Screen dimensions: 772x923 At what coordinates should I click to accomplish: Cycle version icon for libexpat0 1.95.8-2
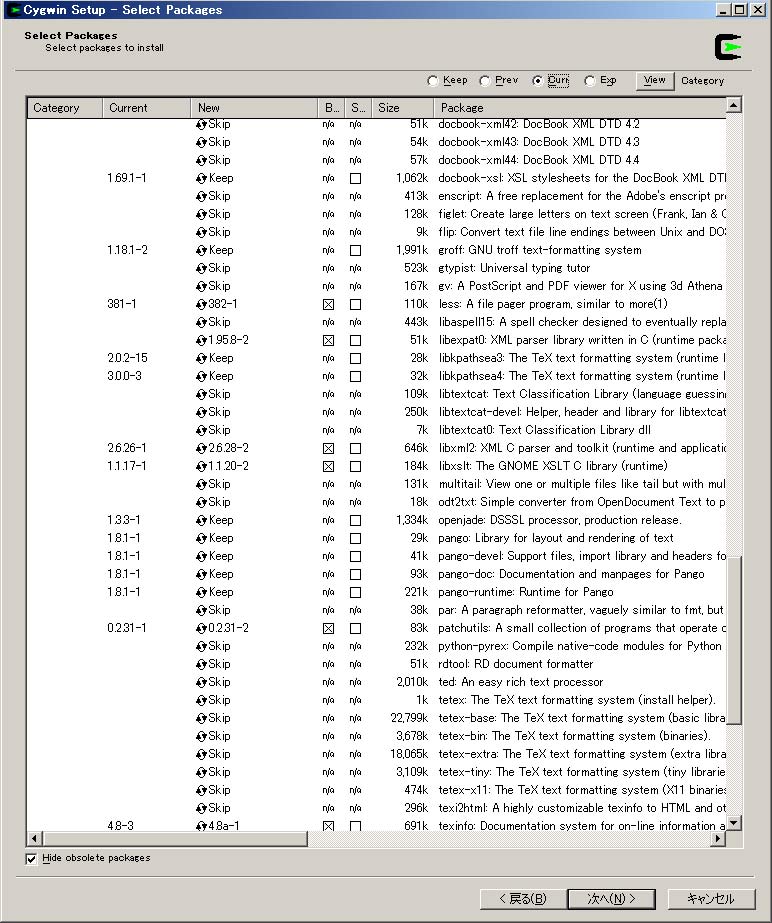coord(201,340)
